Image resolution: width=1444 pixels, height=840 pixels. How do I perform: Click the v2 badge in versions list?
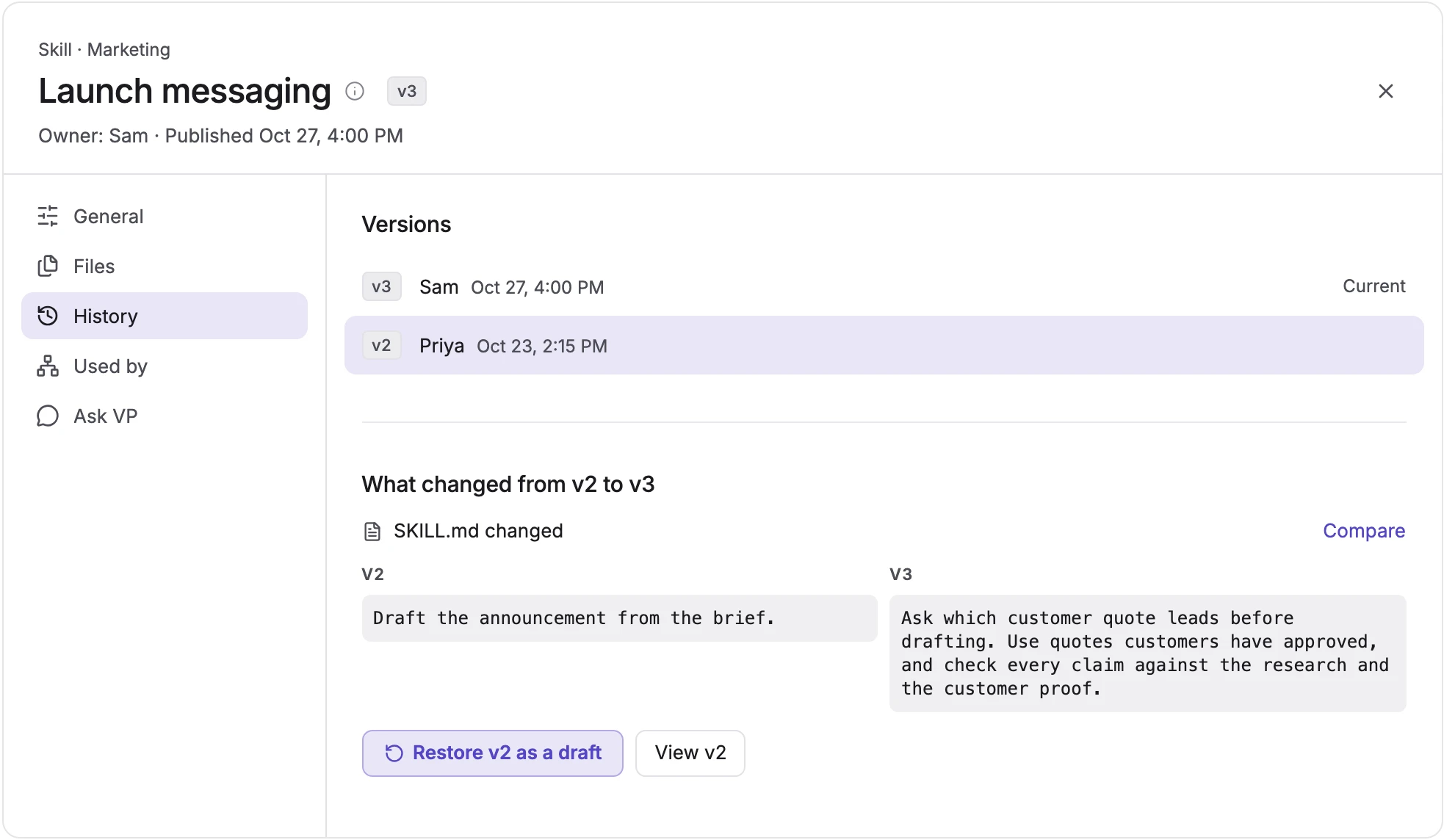(381, 345)
